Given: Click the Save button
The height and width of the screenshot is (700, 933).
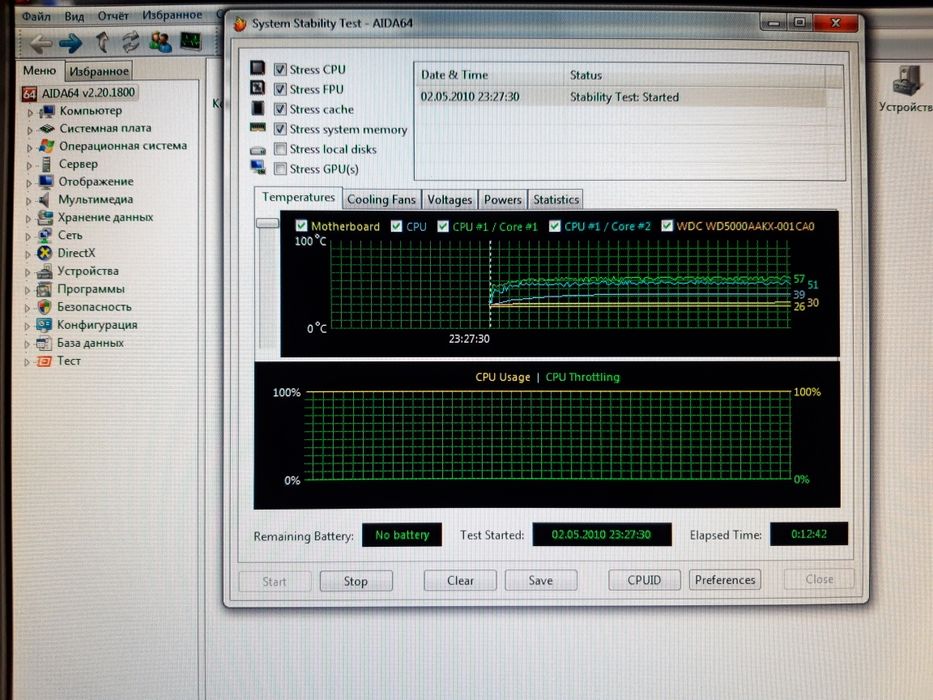Looking at the screenshot, I should [x=541, y=580].
